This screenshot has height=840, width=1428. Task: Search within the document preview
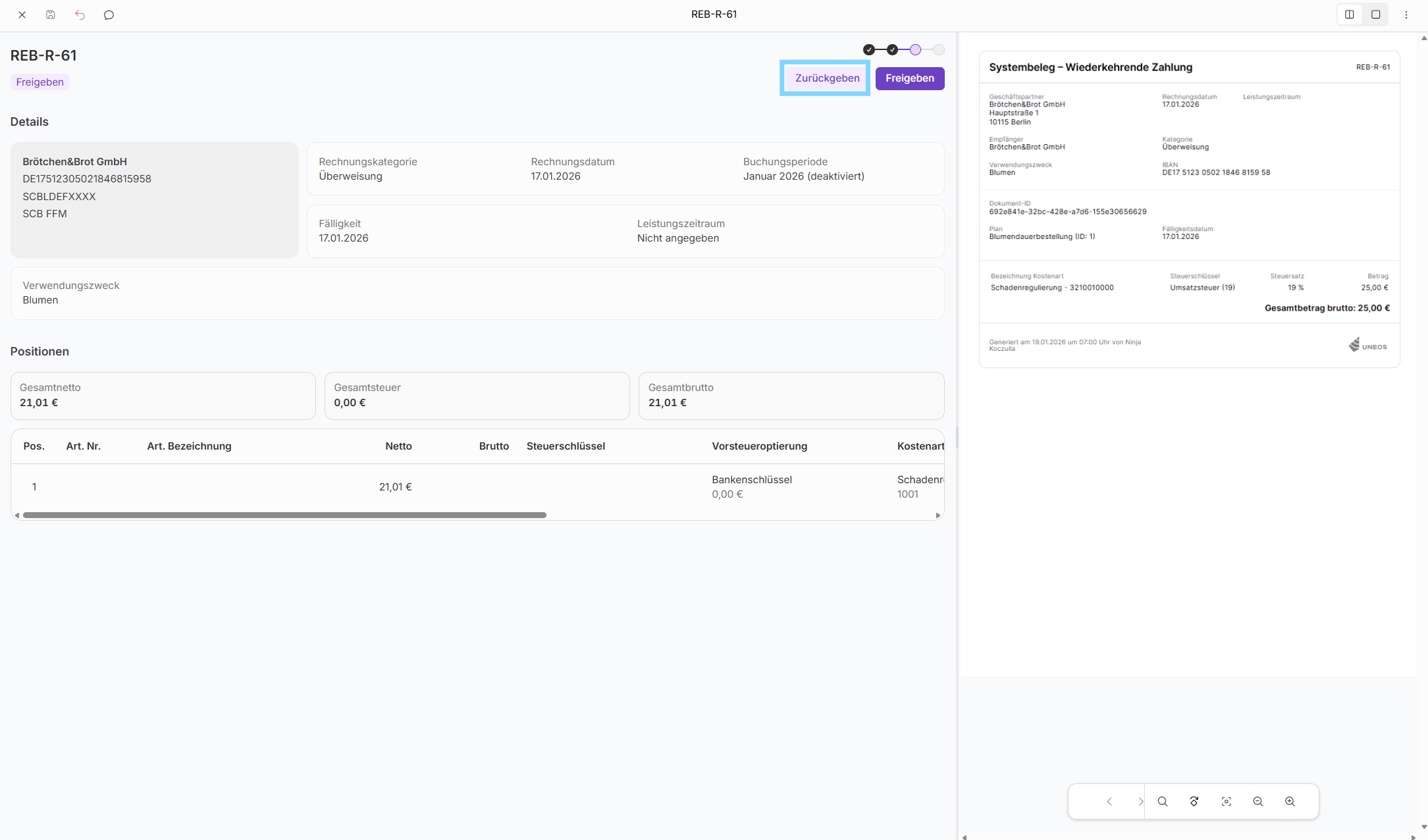(1162, 801)
